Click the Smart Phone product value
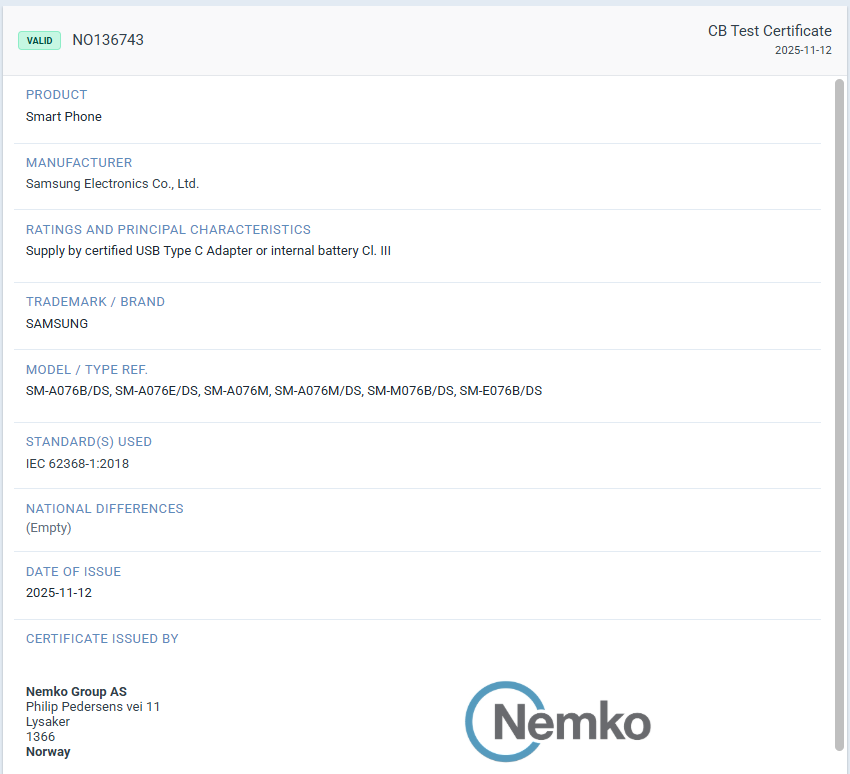 coord(63,116)
